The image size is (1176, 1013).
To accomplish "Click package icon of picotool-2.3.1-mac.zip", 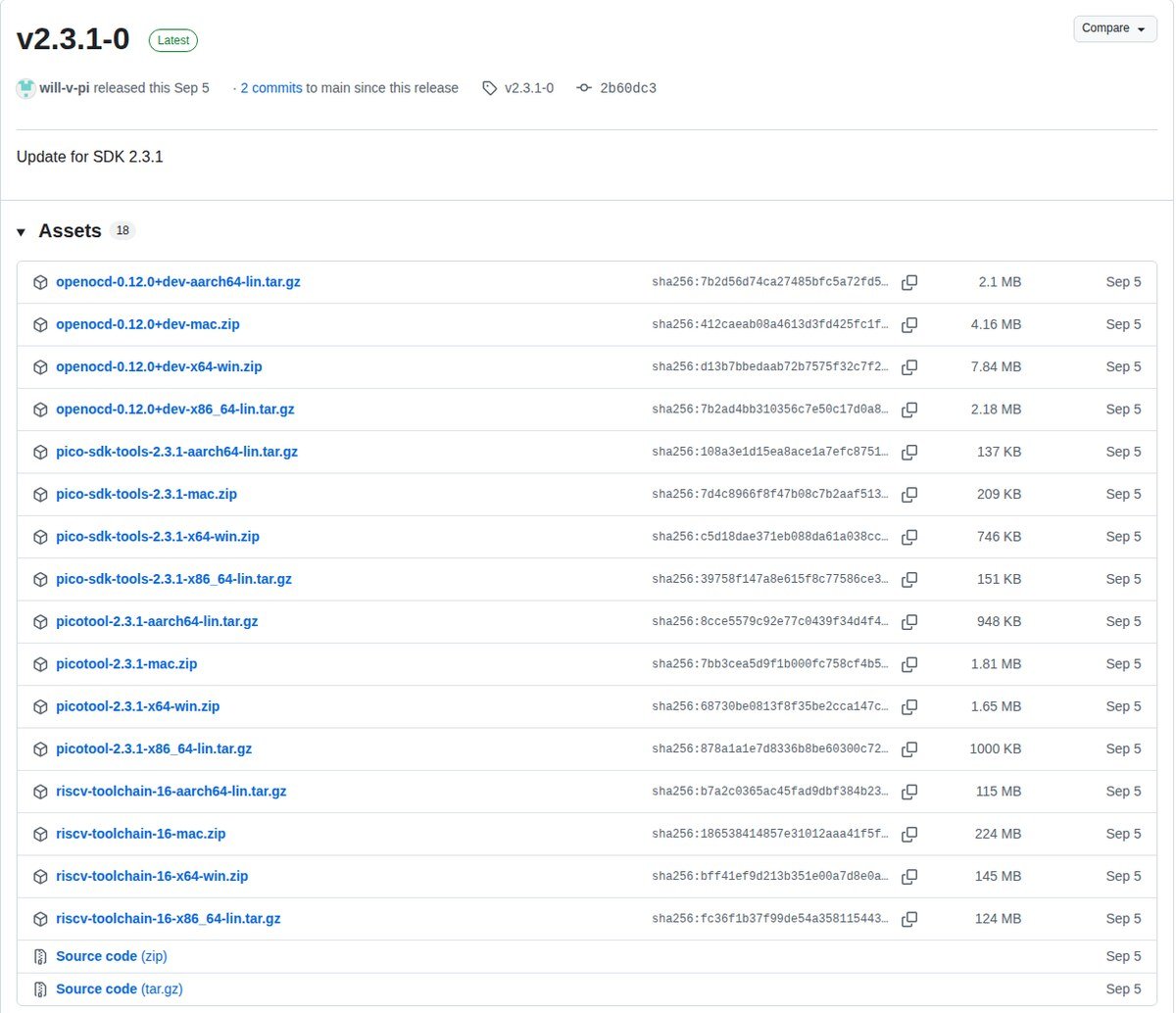I will click(40, 664).
